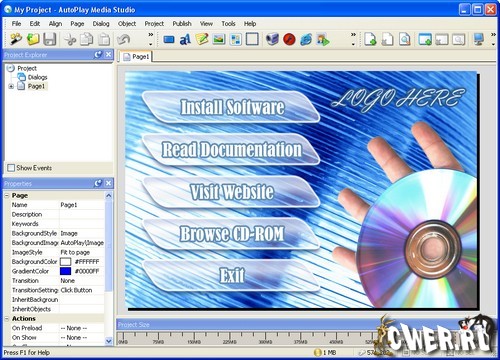Click the Visit Website page button

pyautogui.click(x=231, y=192)
